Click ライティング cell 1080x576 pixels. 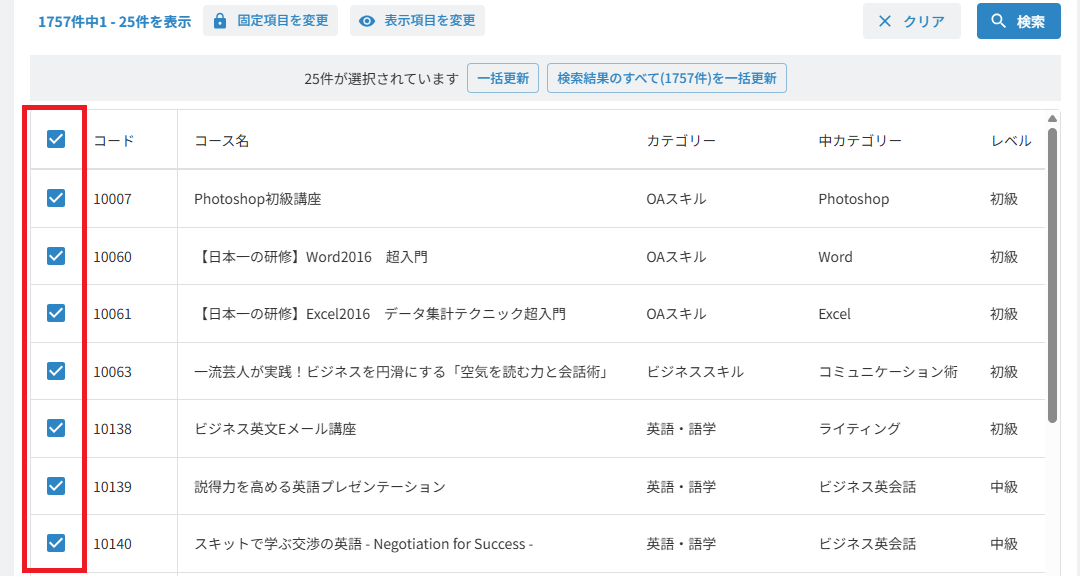coord(859,429)
